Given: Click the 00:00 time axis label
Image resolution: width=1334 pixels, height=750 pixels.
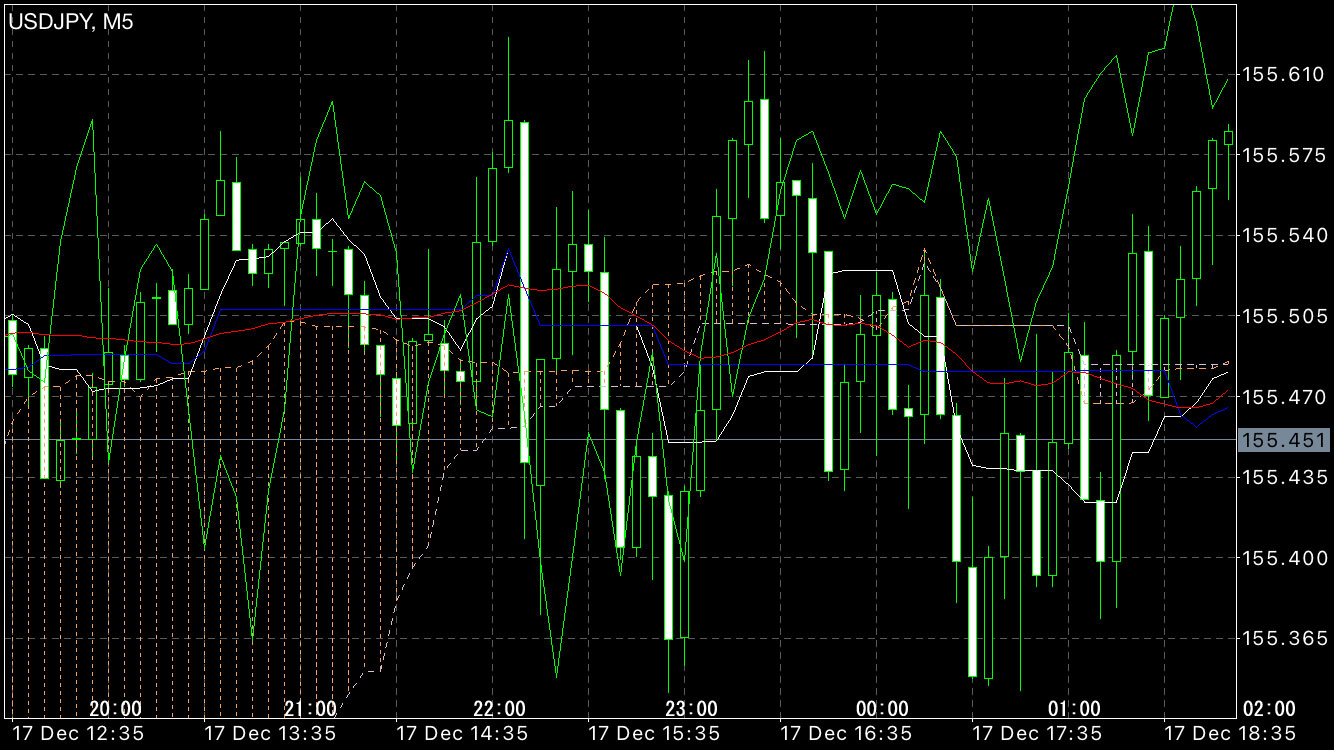Looking at the screenshot, I should (883, 709).
